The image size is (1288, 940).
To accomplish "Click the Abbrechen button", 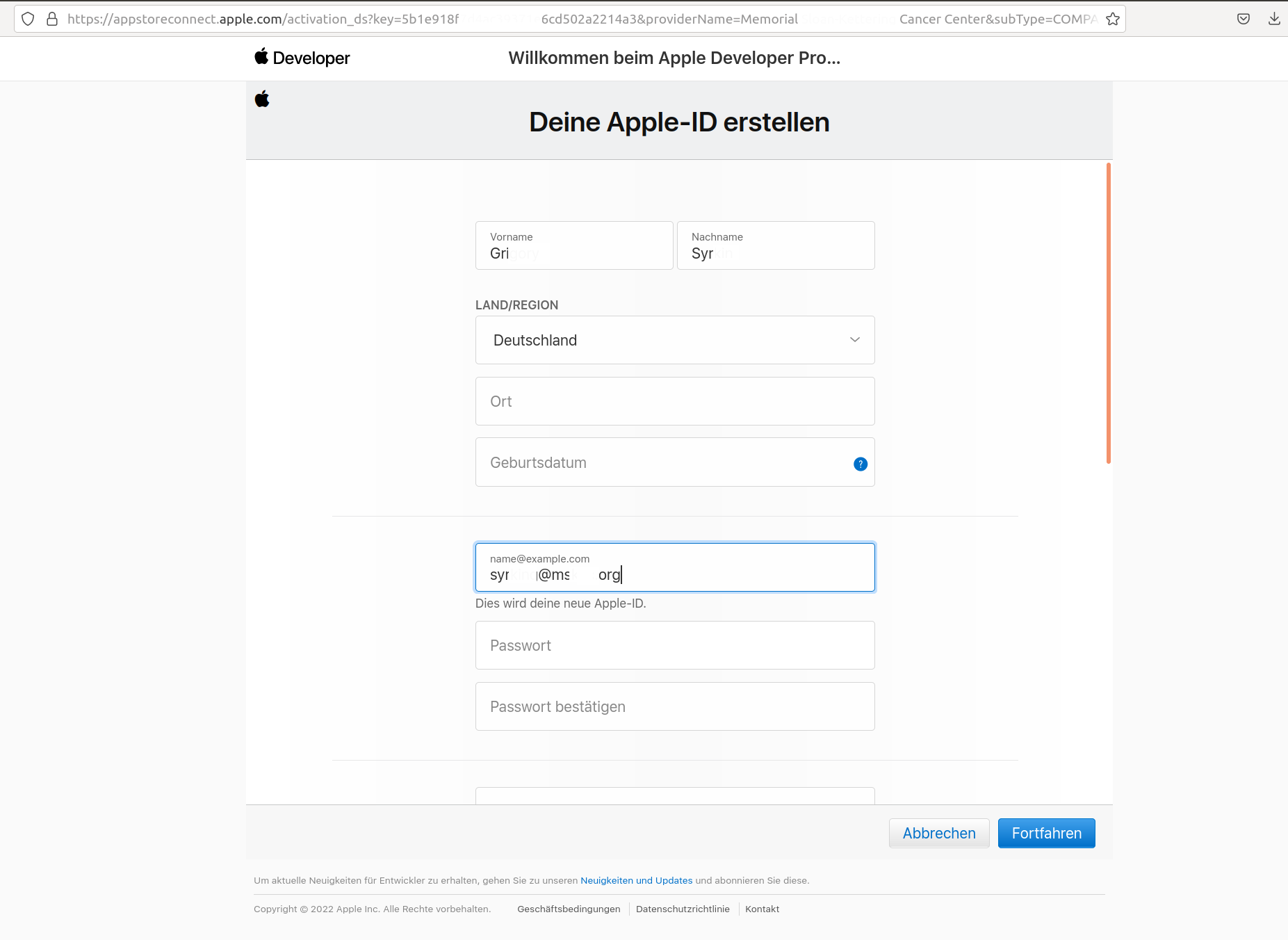I will 938,833.
